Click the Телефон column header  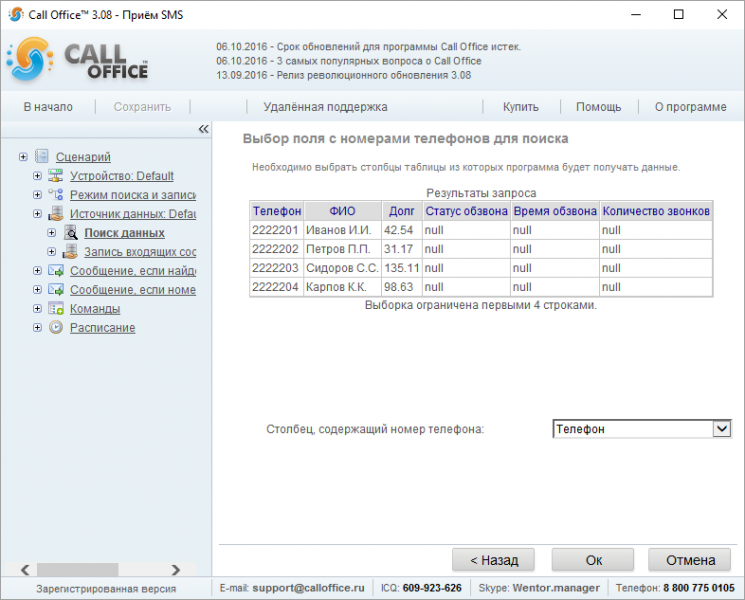(x=277, y=211)
